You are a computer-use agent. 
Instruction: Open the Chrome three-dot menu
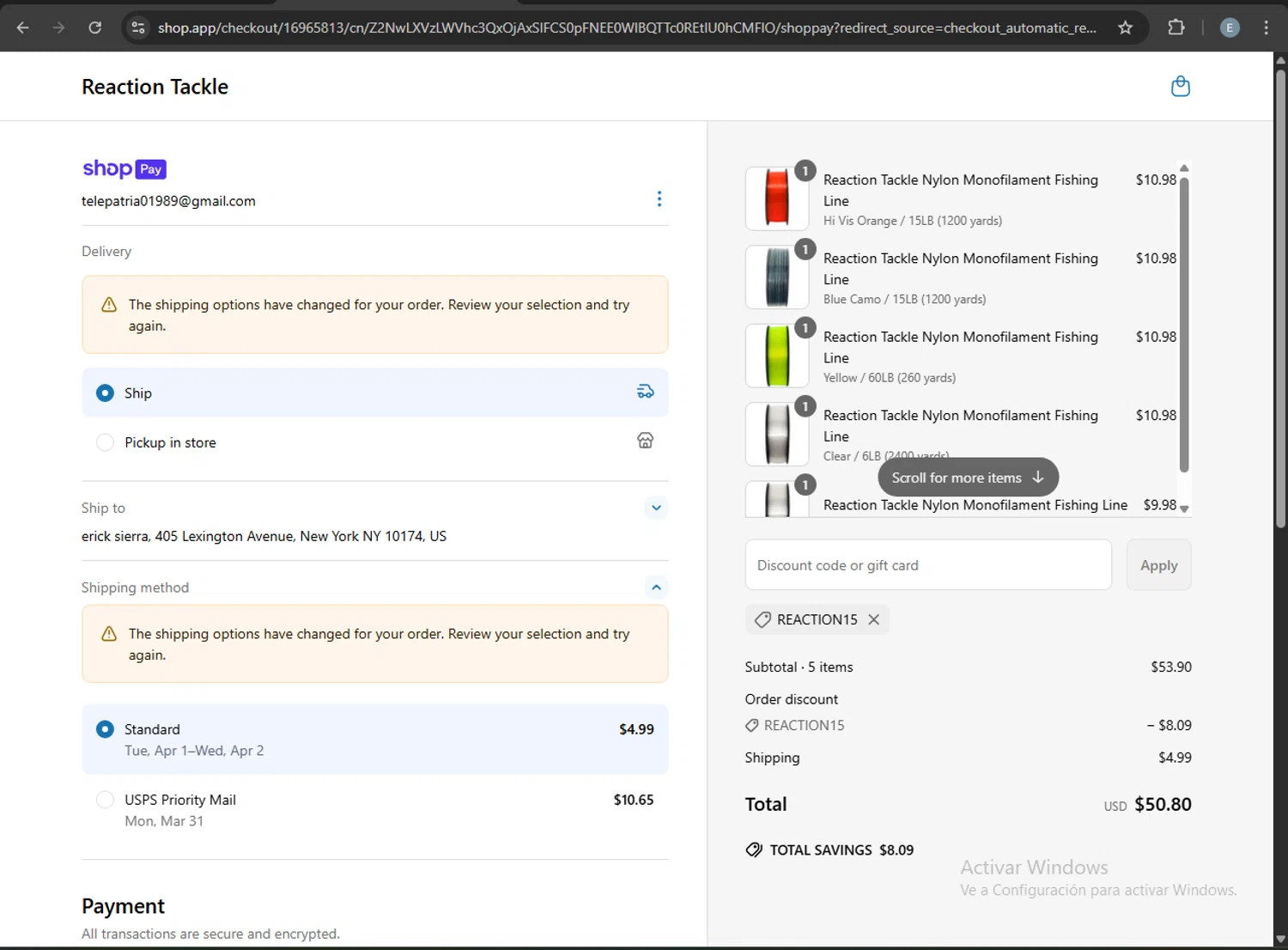pos(1266,27)
